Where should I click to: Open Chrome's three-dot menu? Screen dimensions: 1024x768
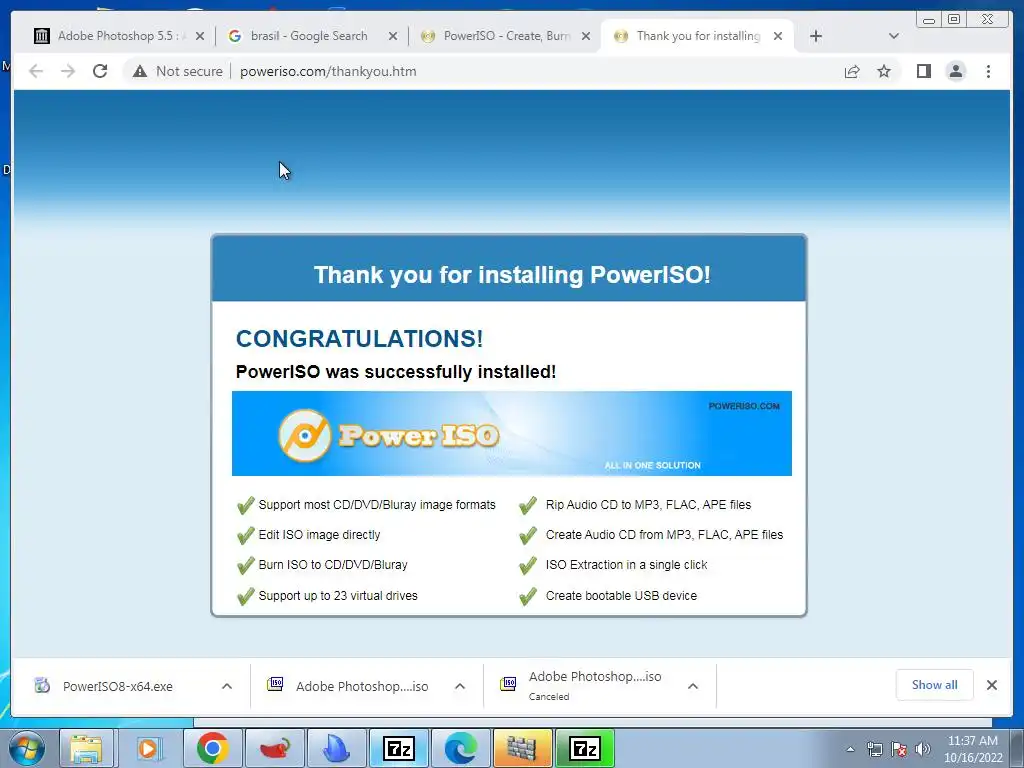tap(988, 71)
